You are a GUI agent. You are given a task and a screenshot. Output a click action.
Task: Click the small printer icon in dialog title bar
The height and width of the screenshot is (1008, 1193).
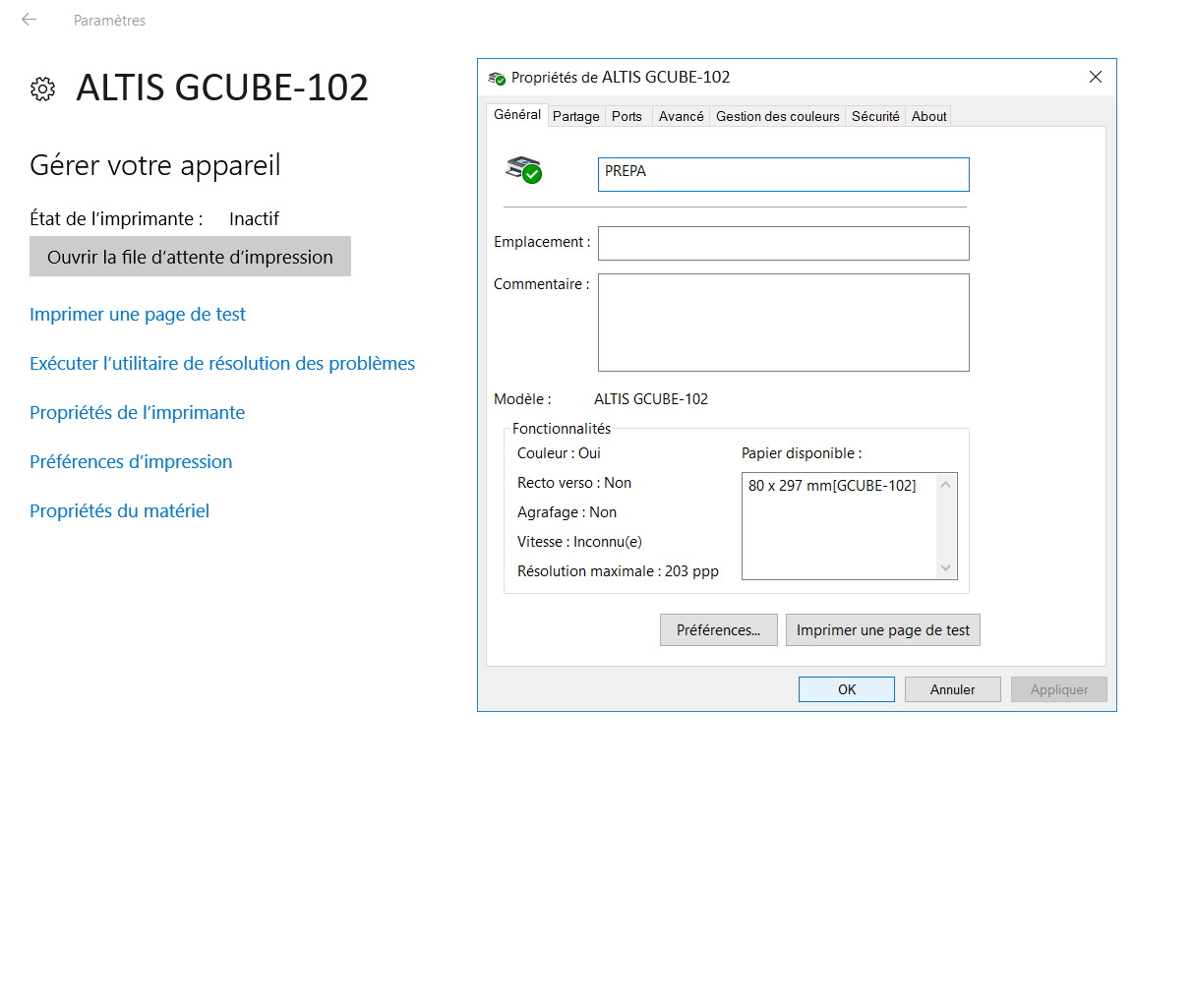[497, 78]
